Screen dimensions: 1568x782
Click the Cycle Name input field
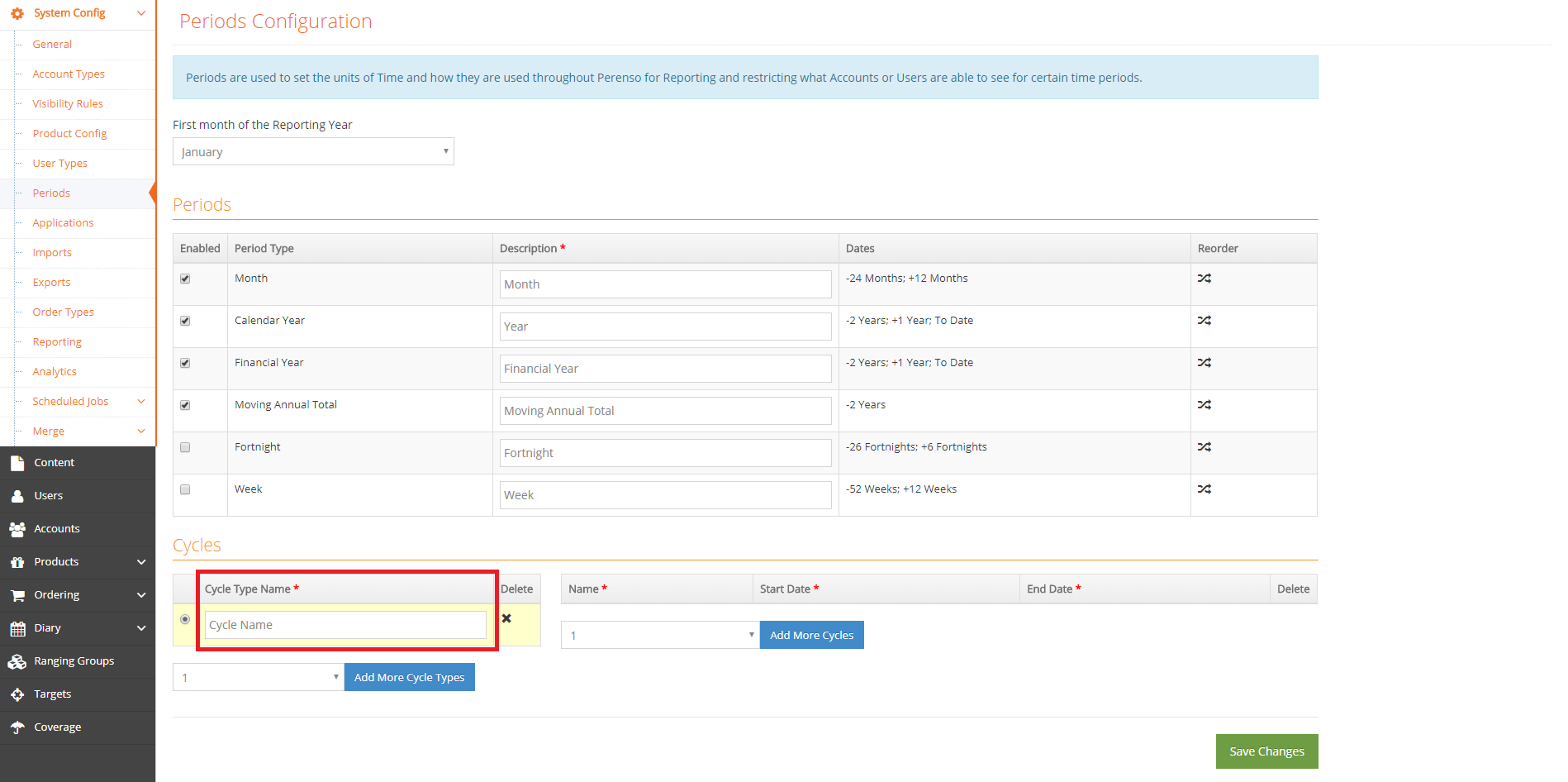[345, 625]
